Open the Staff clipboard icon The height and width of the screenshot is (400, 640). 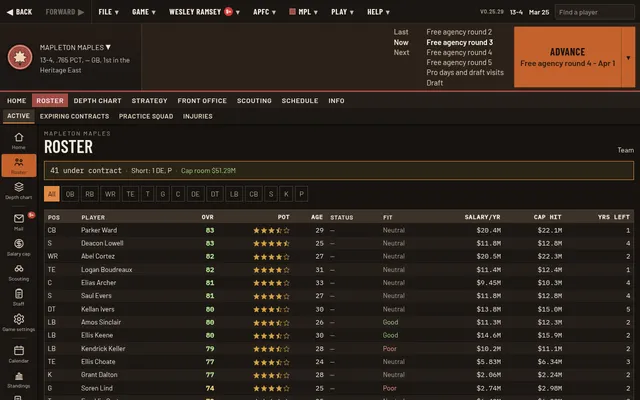pos(19,293)
